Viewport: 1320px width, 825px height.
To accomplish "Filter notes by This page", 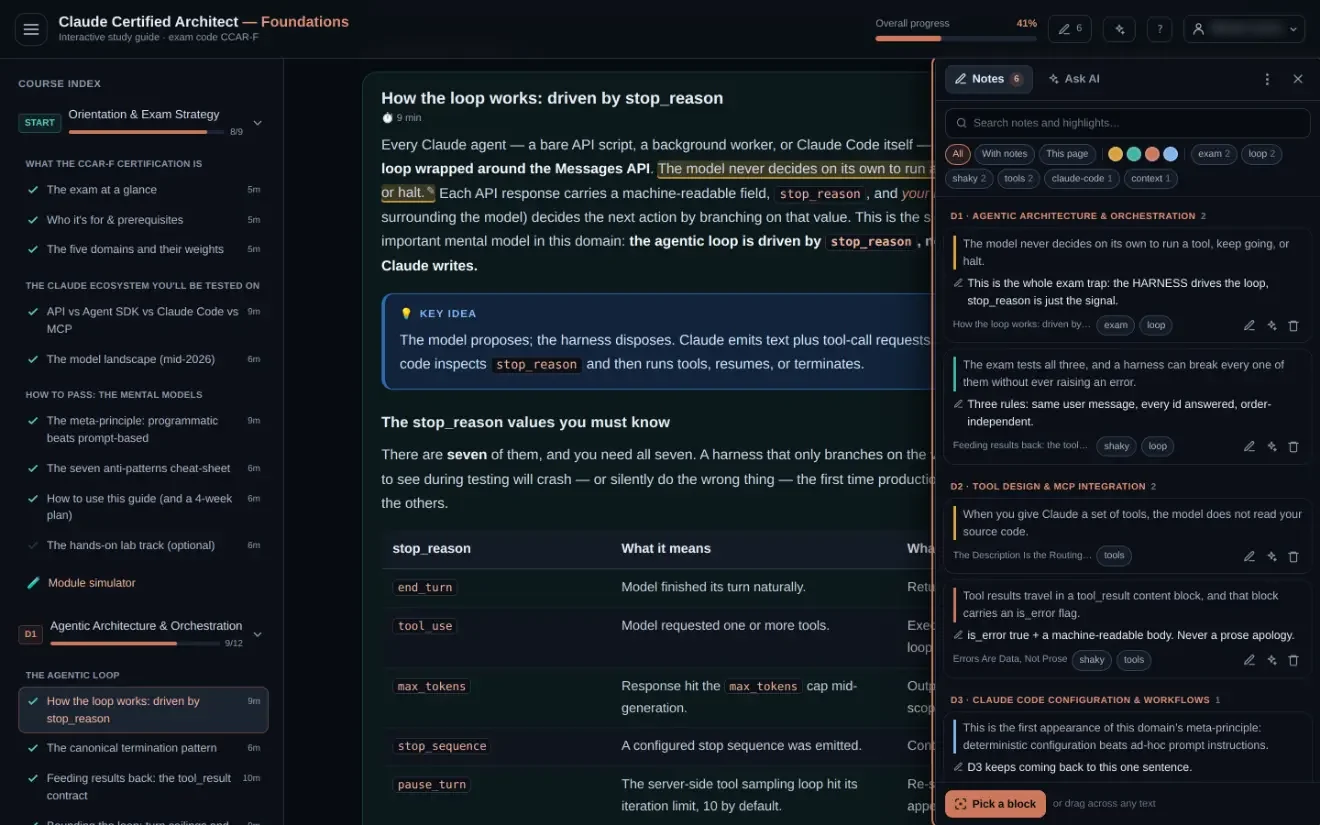I will [1067, 154].
